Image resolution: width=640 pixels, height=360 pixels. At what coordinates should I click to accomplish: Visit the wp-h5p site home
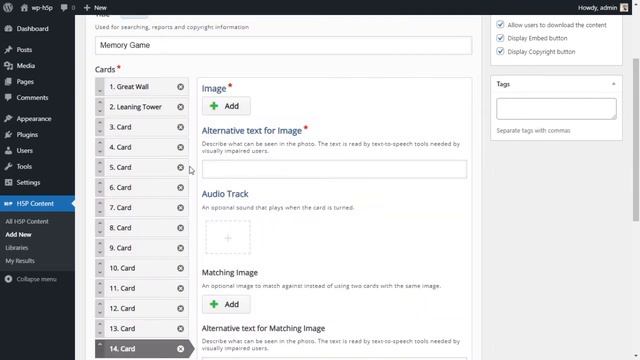point(37,7)
